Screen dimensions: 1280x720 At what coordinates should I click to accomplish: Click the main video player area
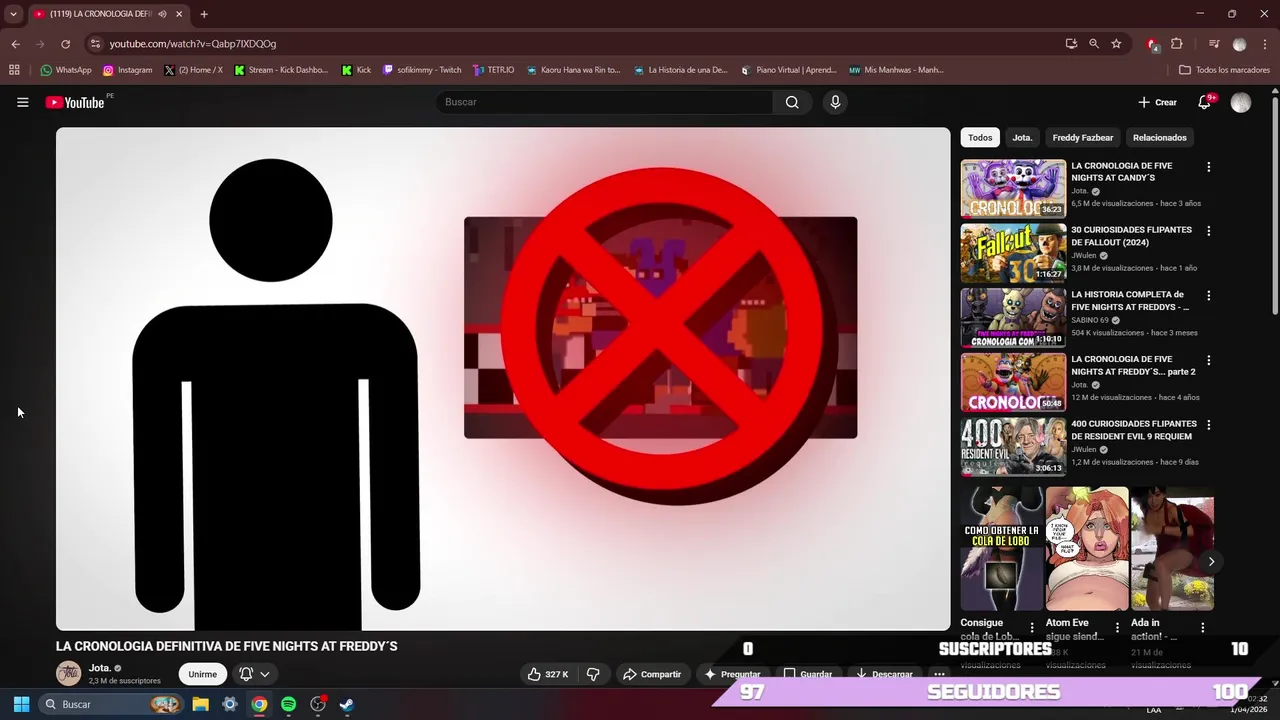503,379
